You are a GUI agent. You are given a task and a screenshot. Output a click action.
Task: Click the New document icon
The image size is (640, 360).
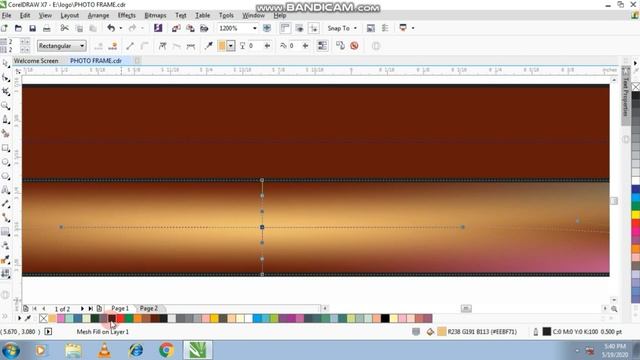coord(4,28)
